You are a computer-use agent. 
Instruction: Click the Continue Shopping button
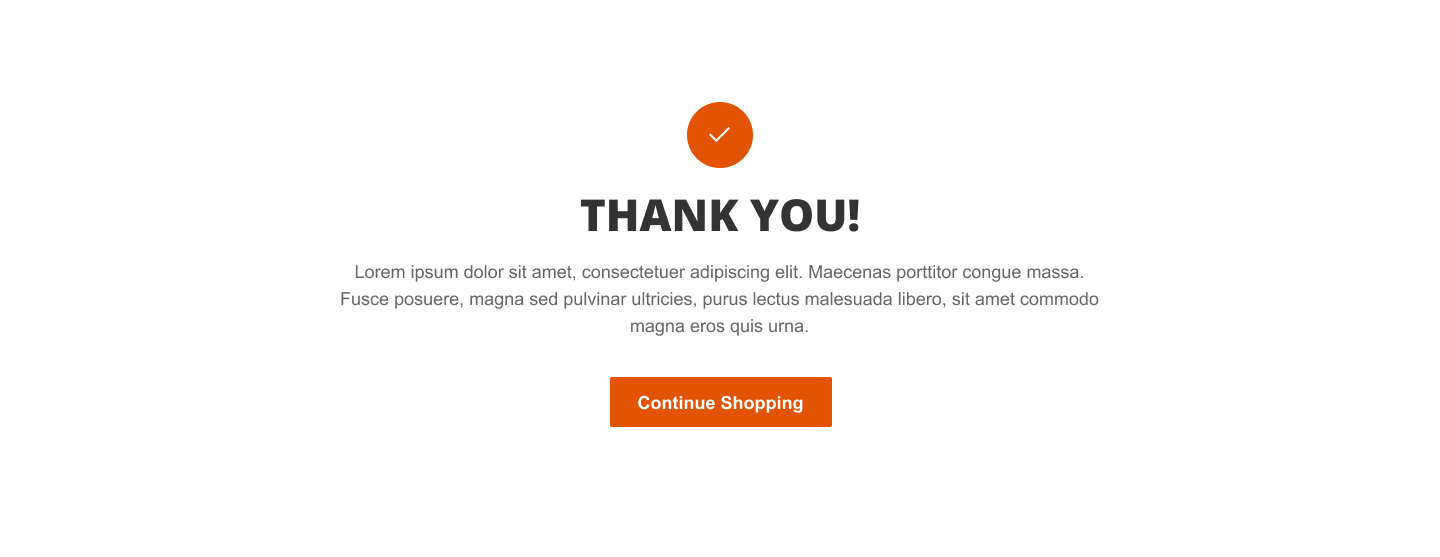[x=721, y=402]
